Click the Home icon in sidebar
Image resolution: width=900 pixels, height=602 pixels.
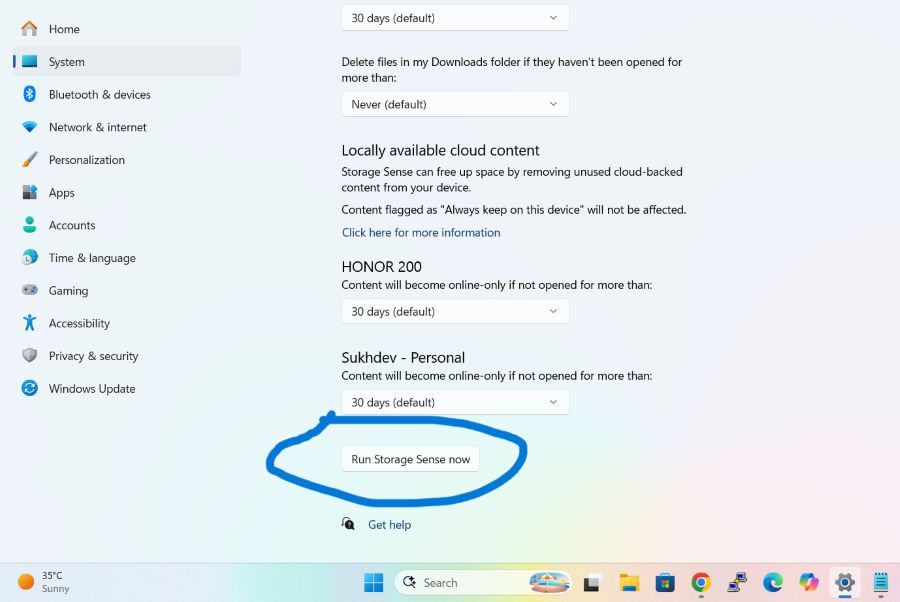click(29, 28)
